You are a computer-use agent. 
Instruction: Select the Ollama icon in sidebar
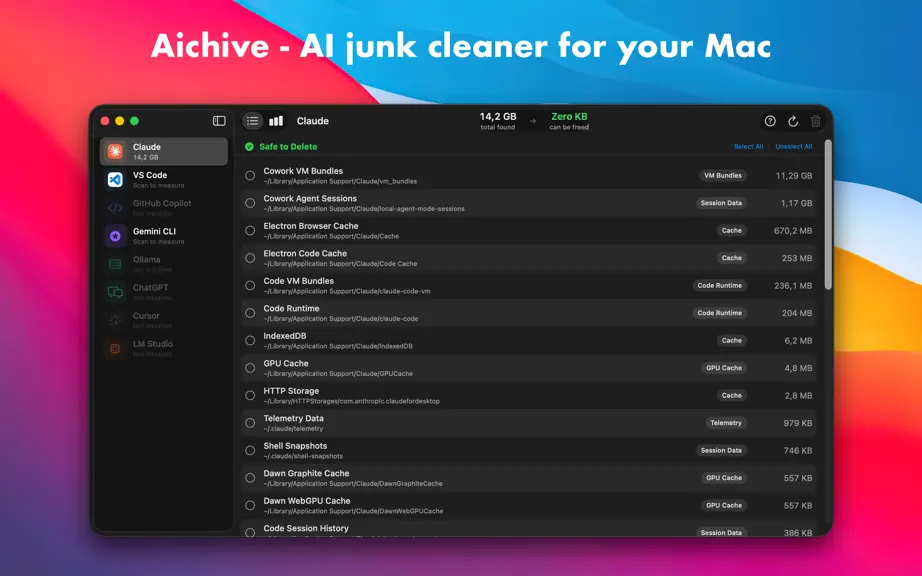tap(115, 264)
